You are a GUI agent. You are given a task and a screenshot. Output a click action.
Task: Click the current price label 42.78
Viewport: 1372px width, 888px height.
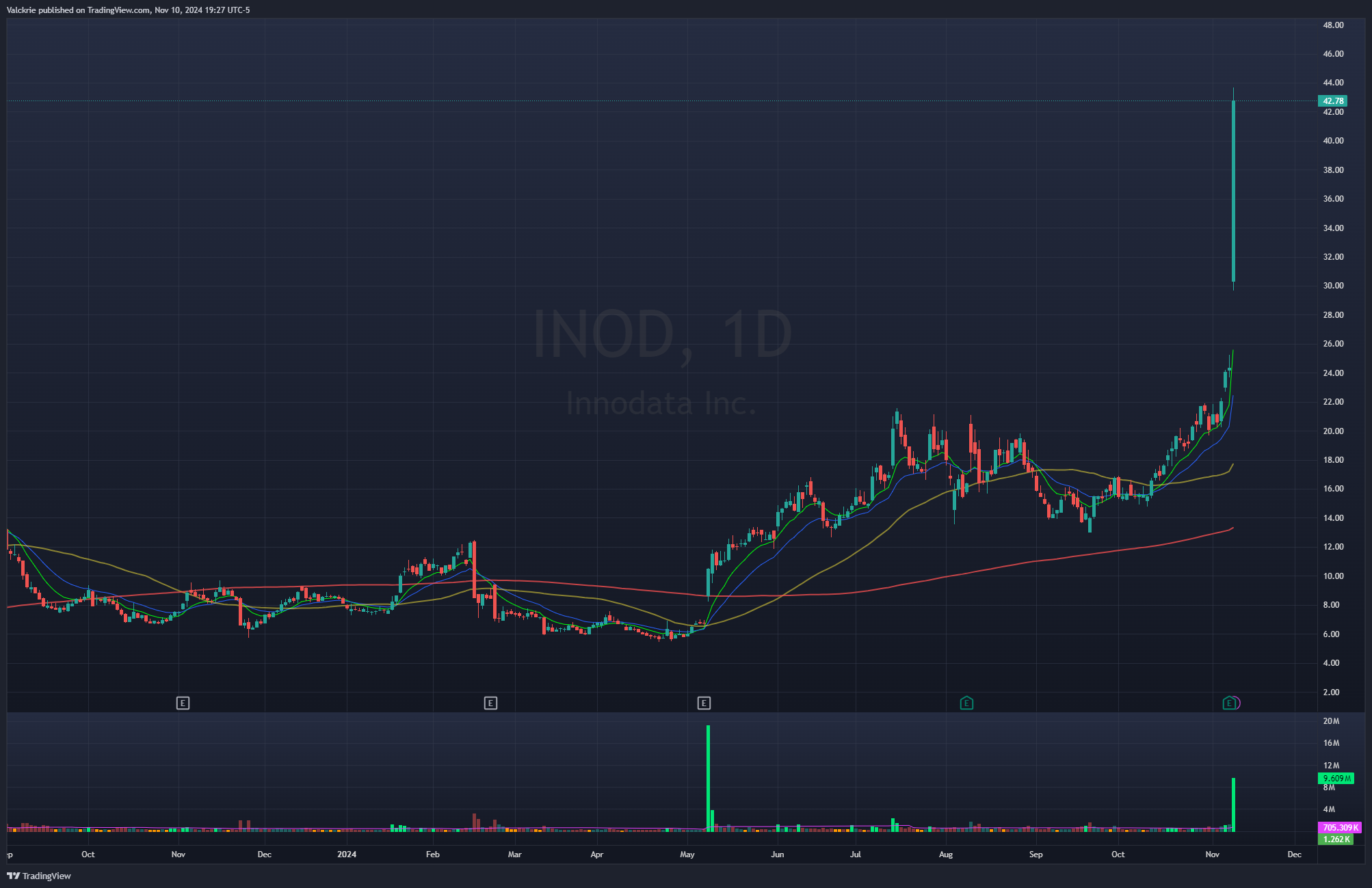click(x=1332, y=101)
